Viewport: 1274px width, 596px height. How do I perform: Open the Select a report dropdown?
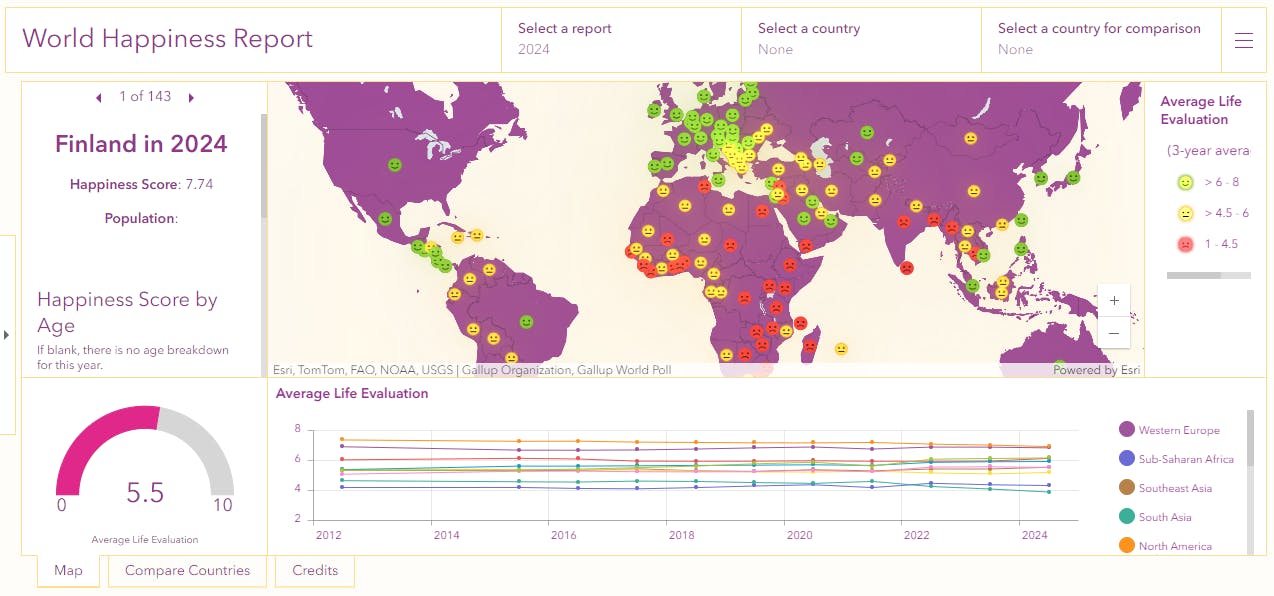(620, 40)
